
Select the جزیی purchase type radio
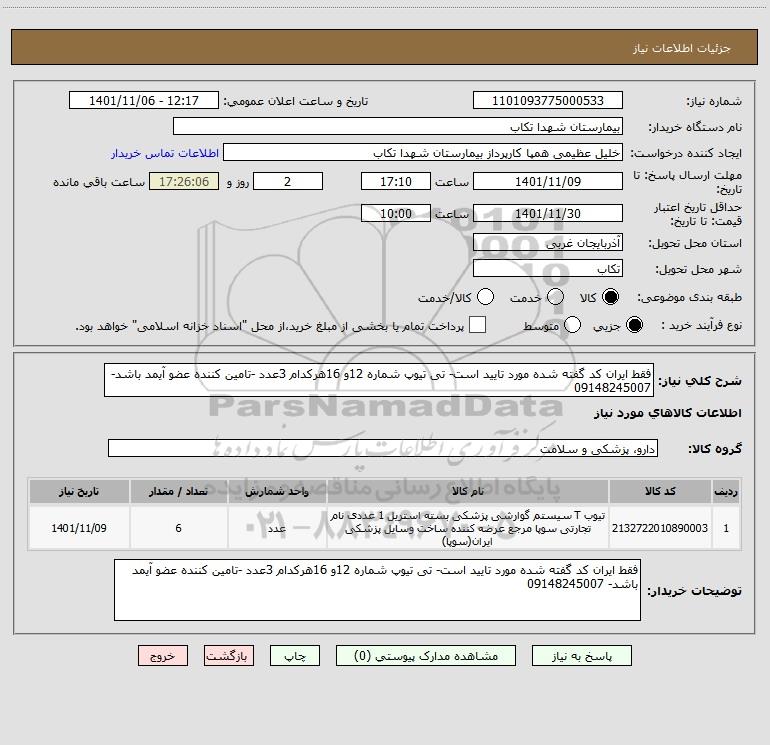click(634, 325)
